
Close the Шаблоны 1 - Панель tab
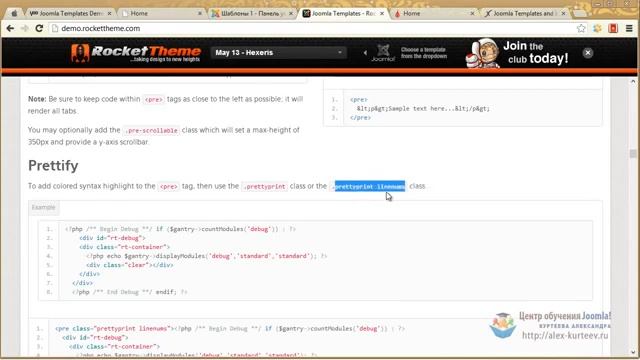[x=291, y=13]
